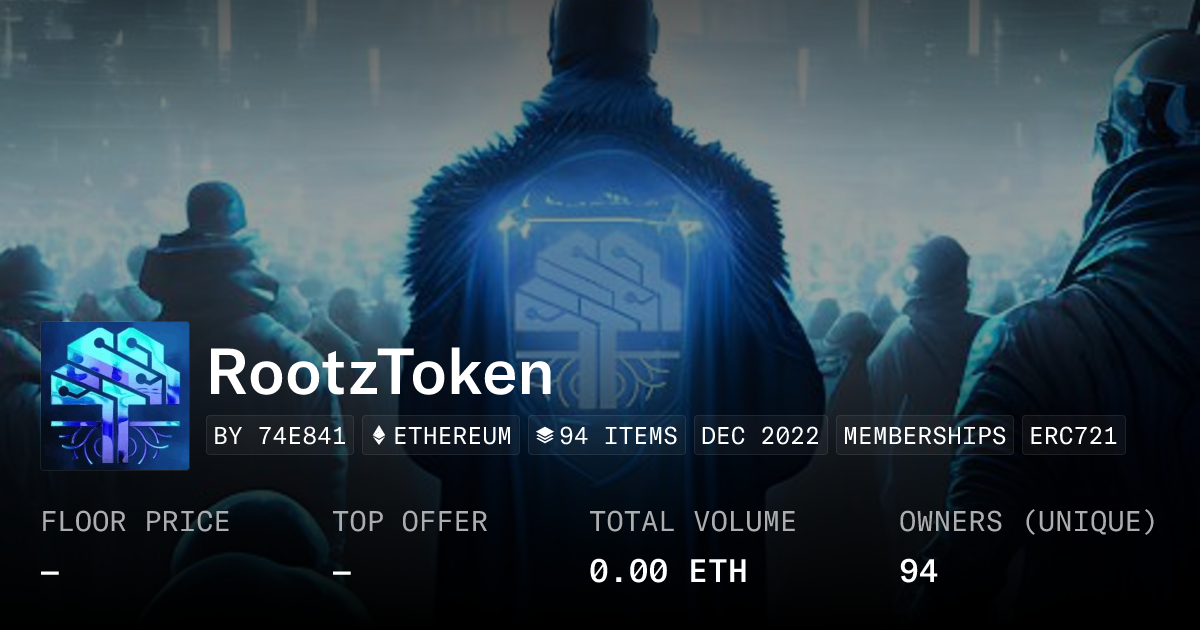Click the stacked layers items icon
Viewport: 1200px width, 630px height.
[x=545, y=436]
